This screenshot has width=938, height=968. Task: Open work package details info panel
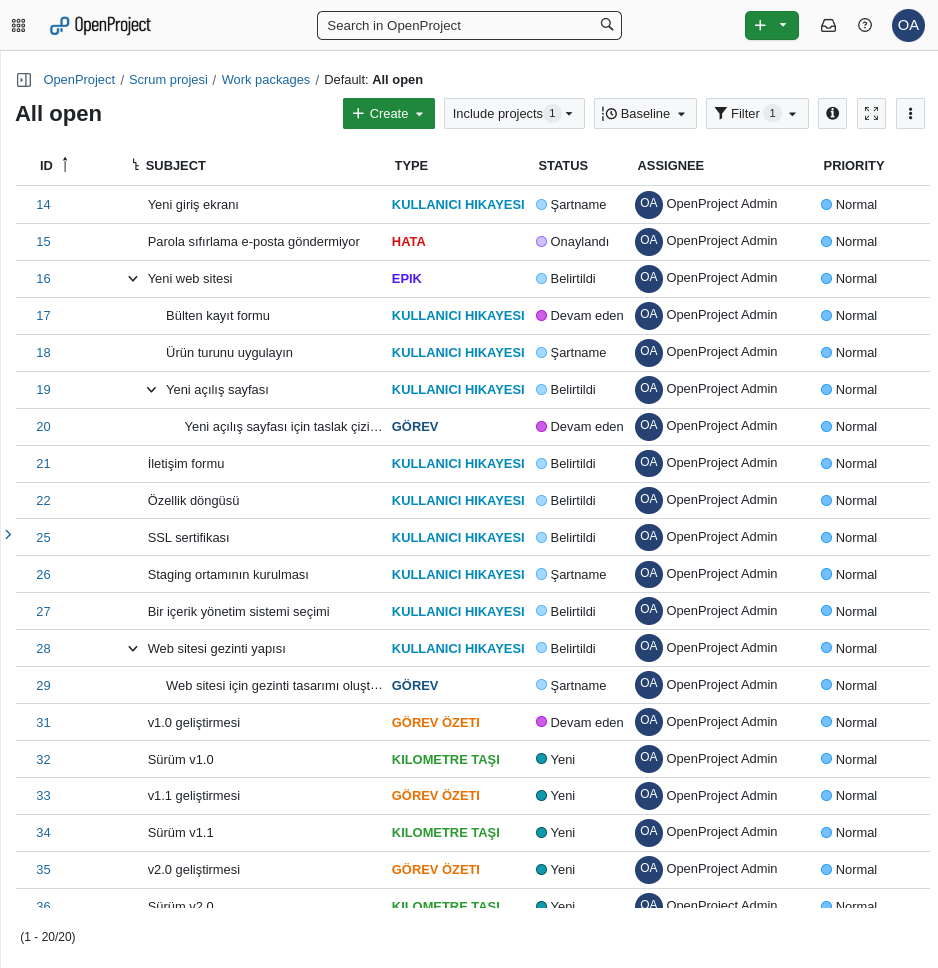click(x=832, y=113)
